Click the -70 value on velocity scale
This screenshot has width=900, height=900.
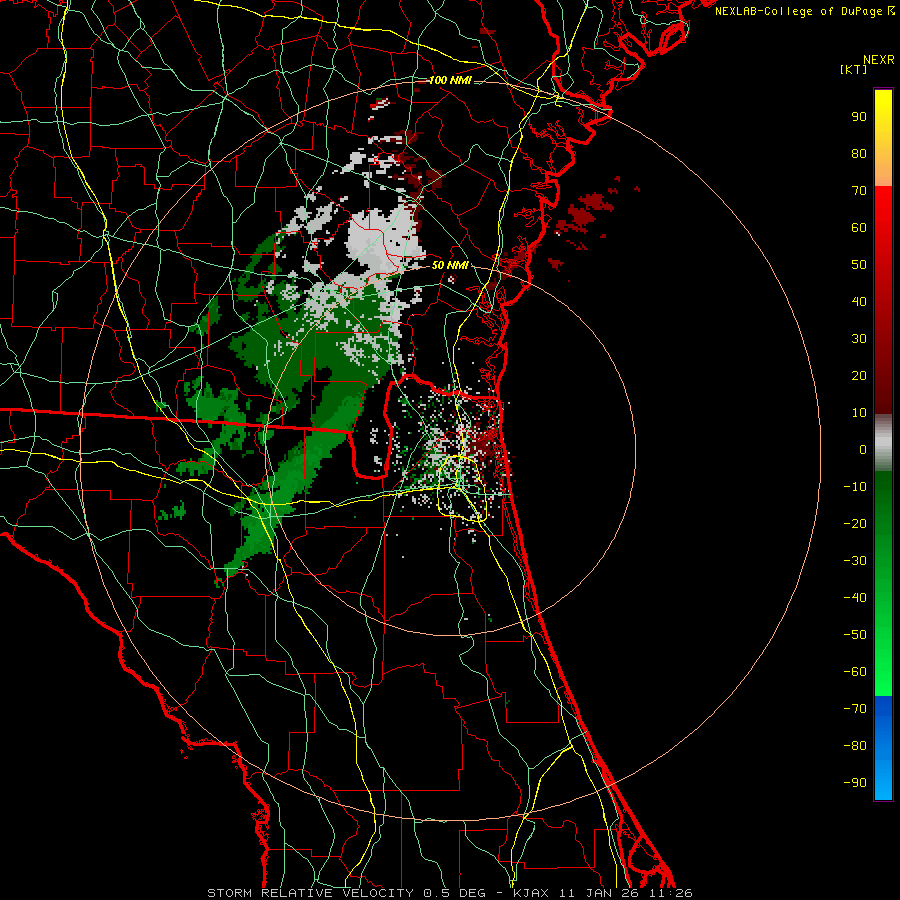coord(855,709)
